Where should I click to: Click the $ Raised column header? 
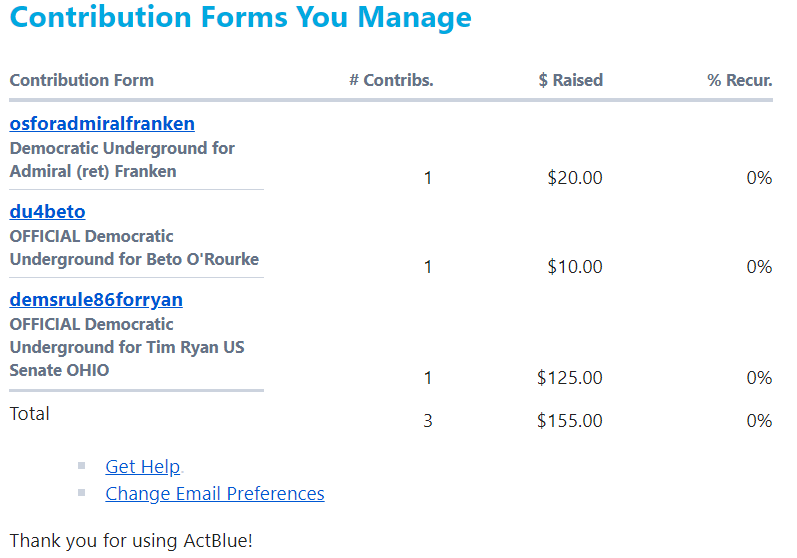click(x=570, y=80)
